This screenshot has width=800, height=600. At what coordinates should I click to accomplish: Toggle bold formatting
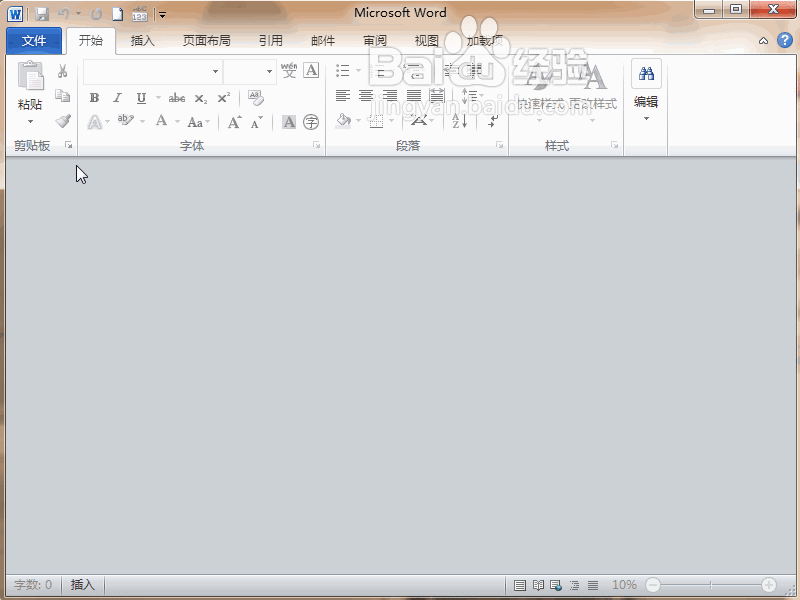point(94,96)
